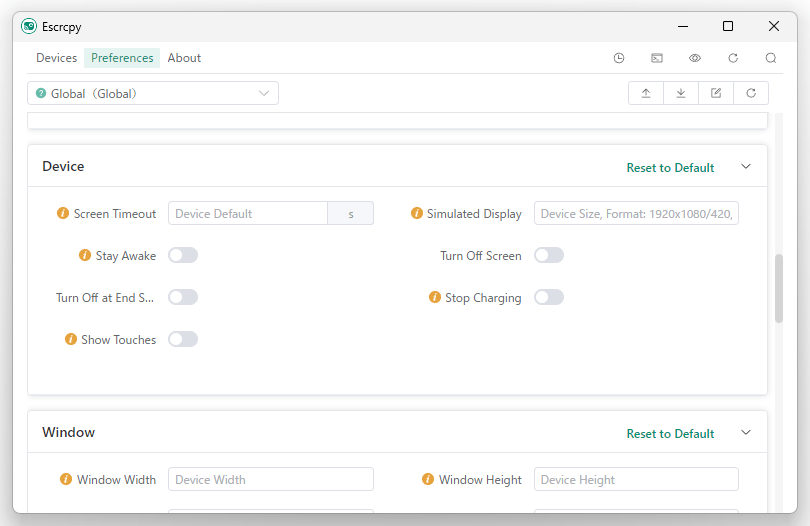Open the About tab
810x526 pixels.
point(184,58)
